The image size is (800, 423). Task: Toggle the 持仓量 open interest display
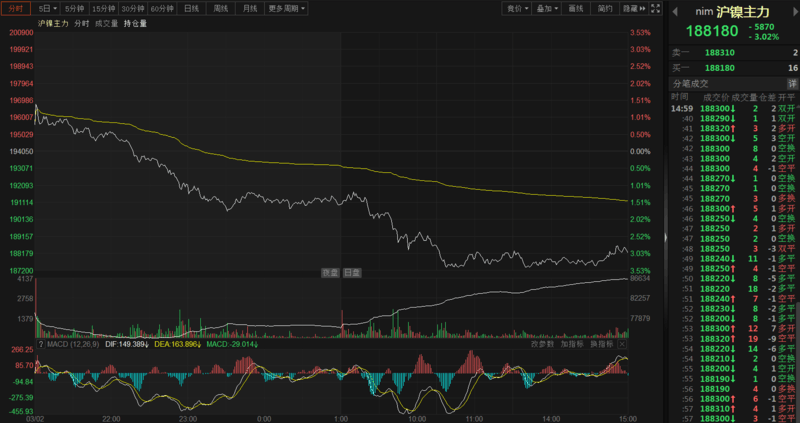pos(135,23)
